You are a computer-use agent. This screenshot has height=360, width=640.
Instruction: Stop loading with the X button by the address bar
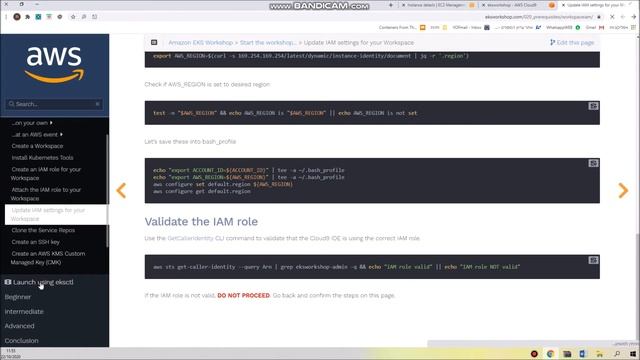point(612,17)
